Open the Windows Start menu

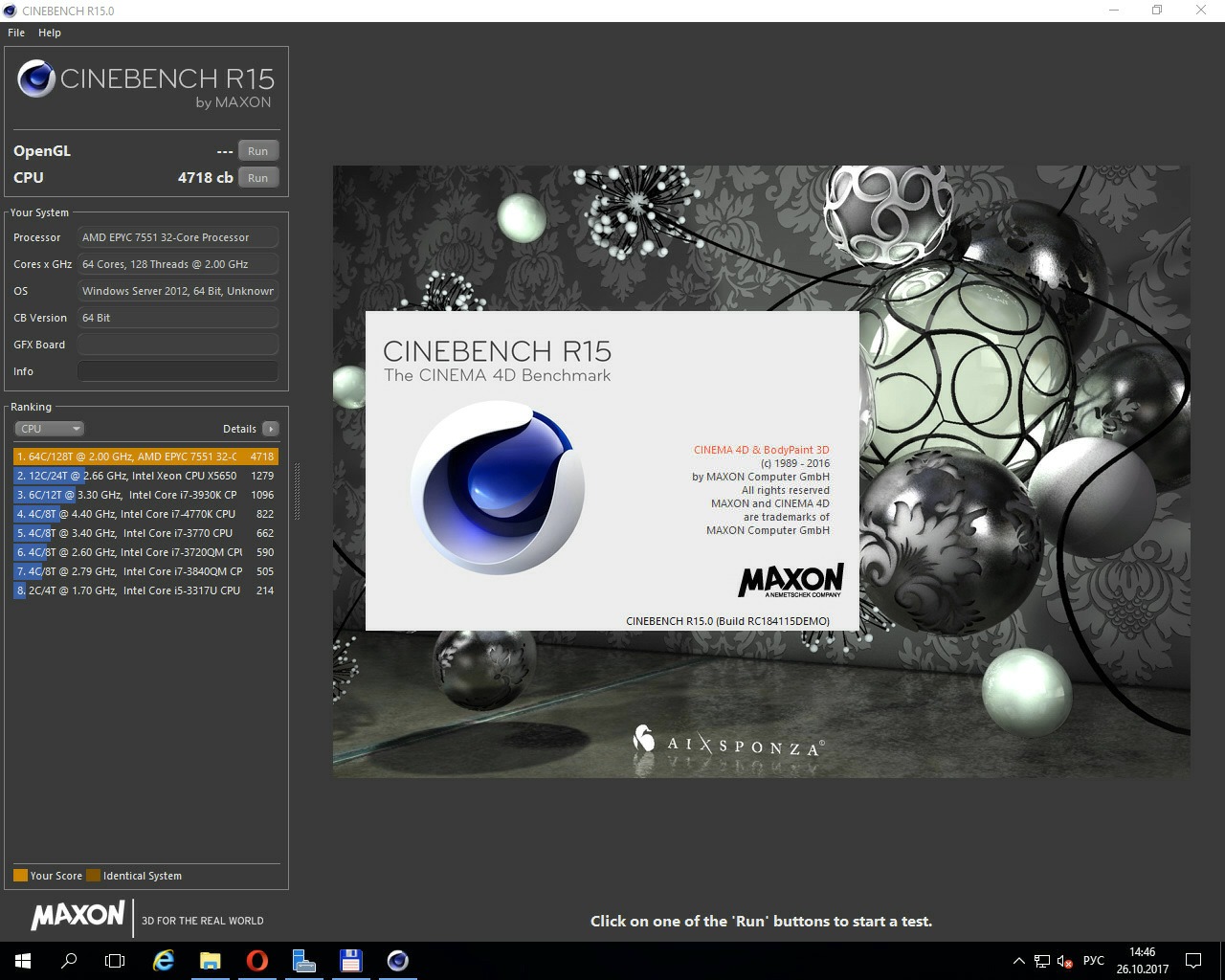pyautogui.click(x=23, y=961)
